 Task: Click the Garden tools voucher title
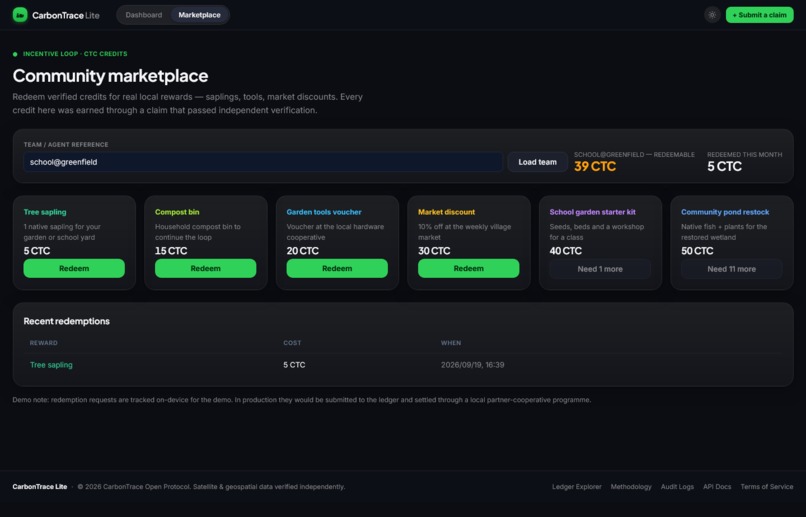point(324,212)
